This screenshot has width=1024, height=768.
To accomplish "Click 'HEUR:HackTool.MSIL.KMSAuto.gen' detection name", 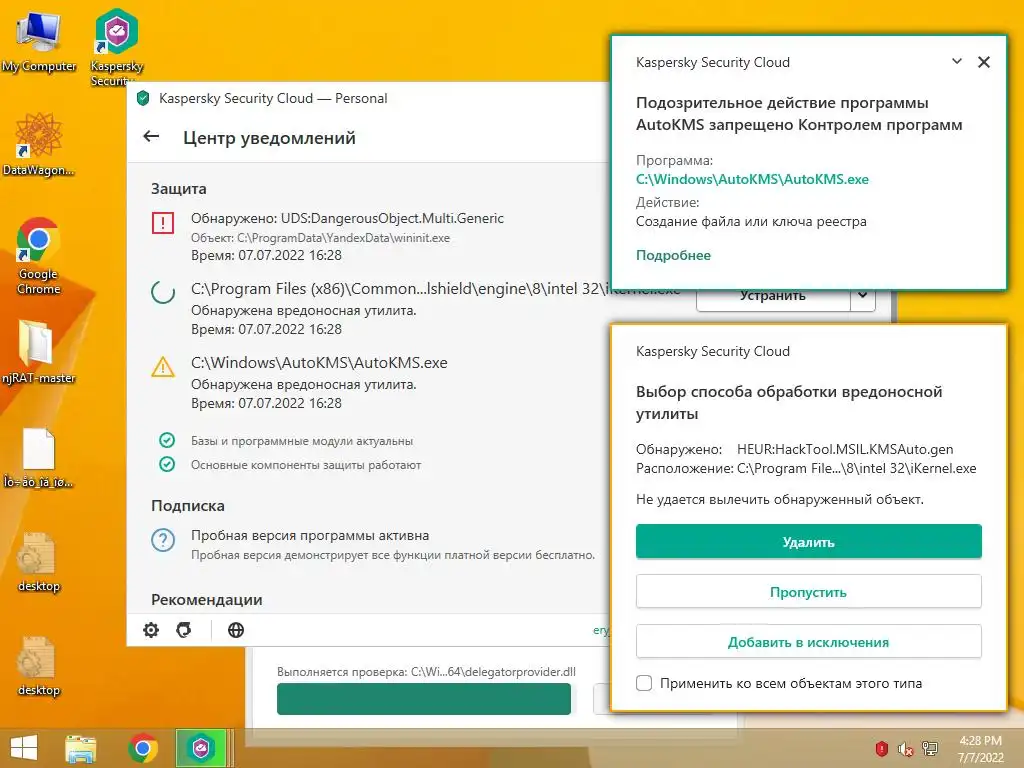I will (845, 449).
